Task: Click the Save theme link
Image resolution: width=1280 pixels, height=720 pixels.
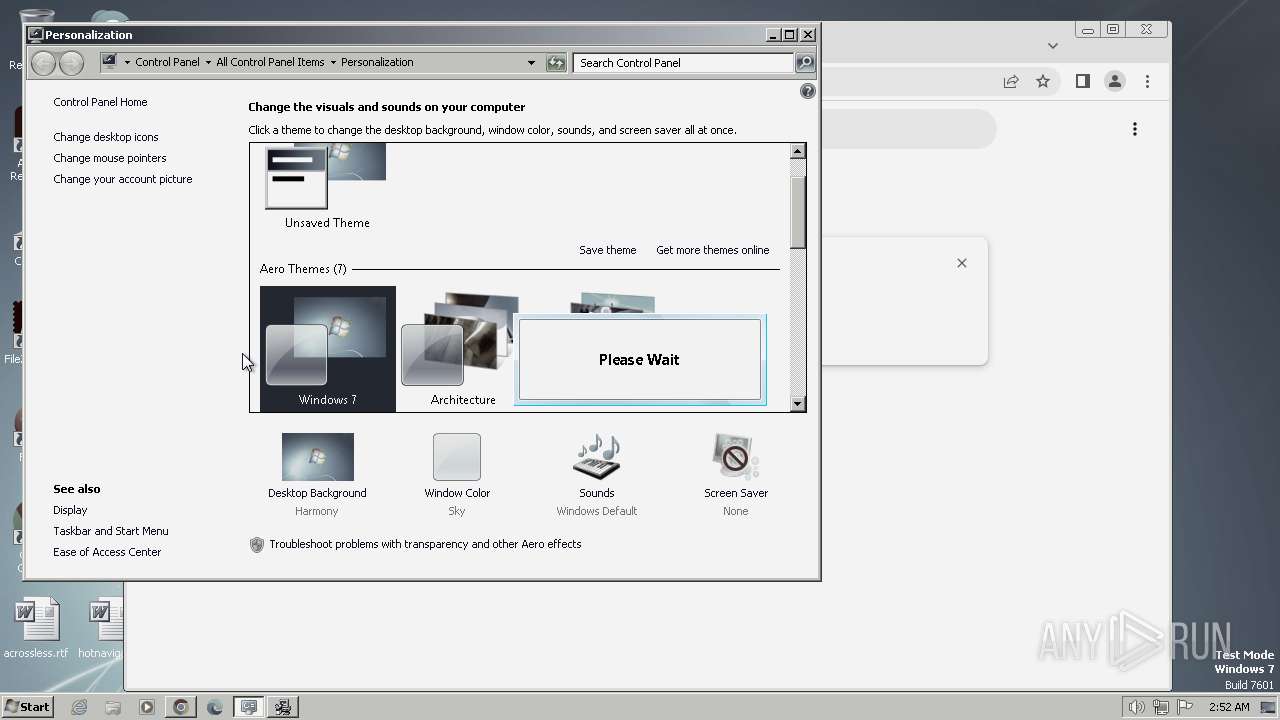Action: [608, 250]
